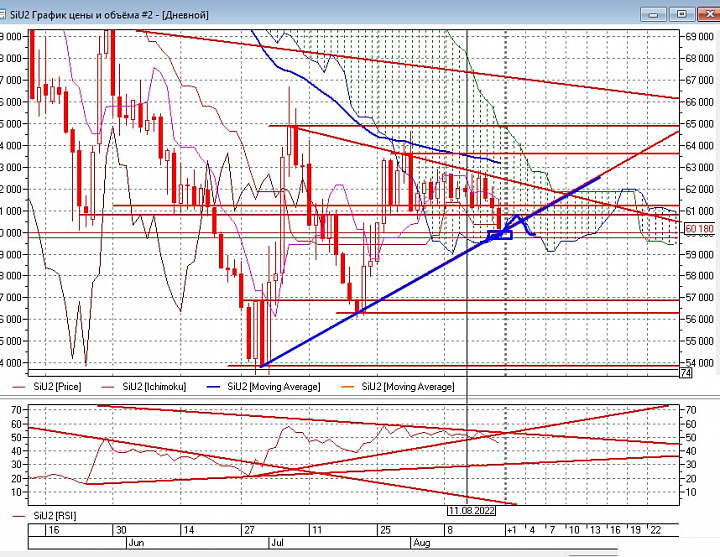Viewport: 720px width, 557px height.
Task: Click the '25' date tick on the time axis
Action: (385, 530)
